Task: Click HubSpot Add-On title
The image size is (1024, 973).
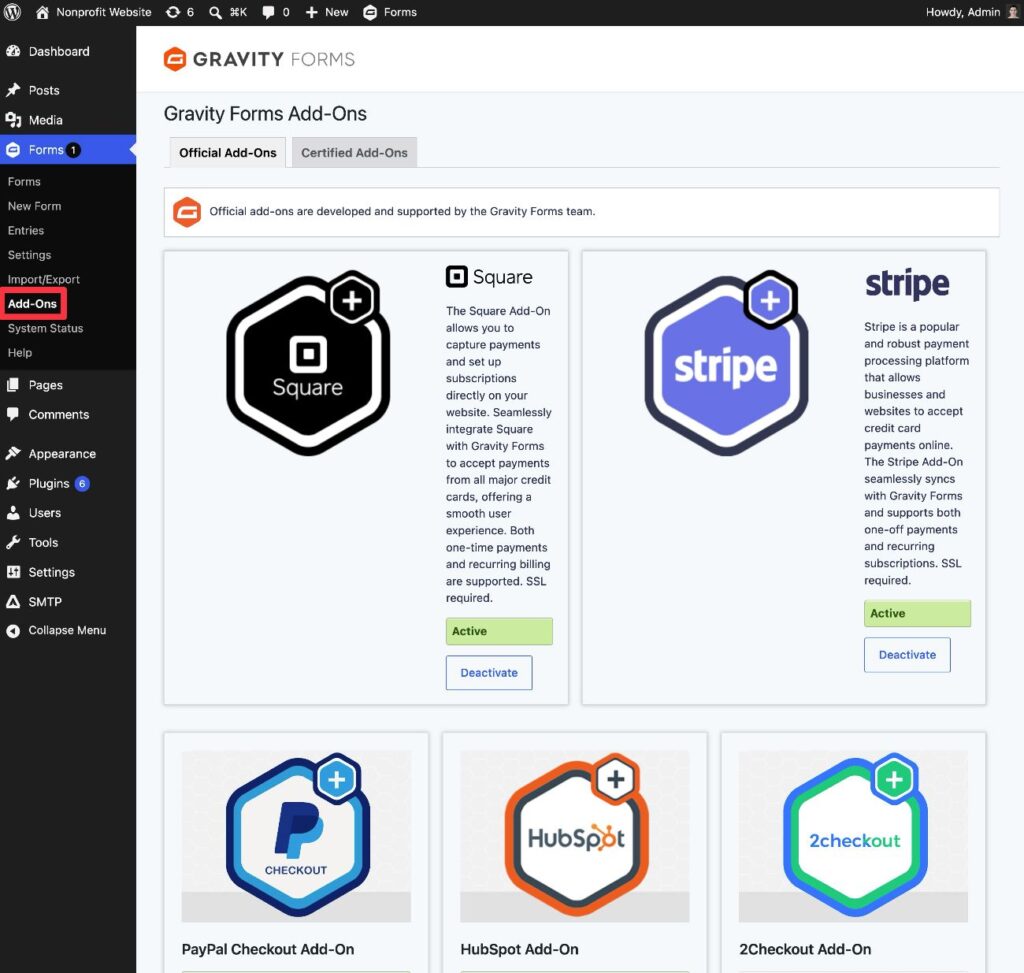Action: click(519, 949)
